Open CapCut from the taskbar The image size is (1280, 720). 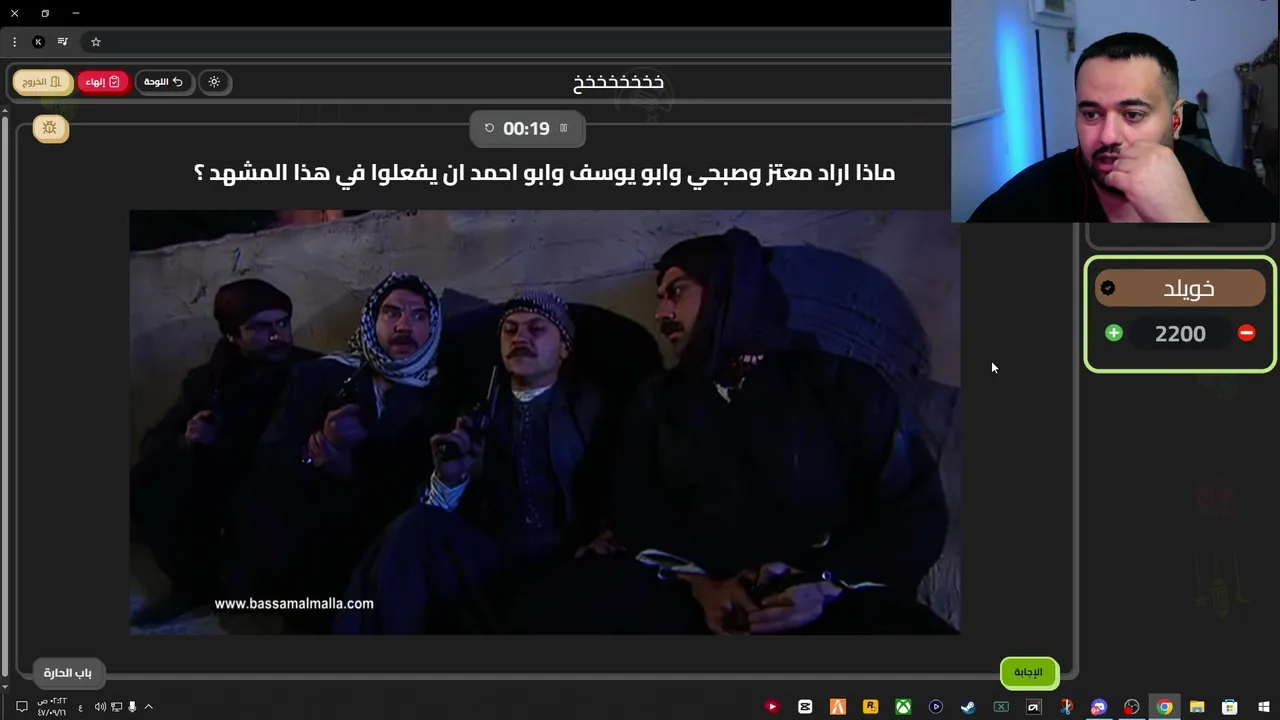(805, 707)
